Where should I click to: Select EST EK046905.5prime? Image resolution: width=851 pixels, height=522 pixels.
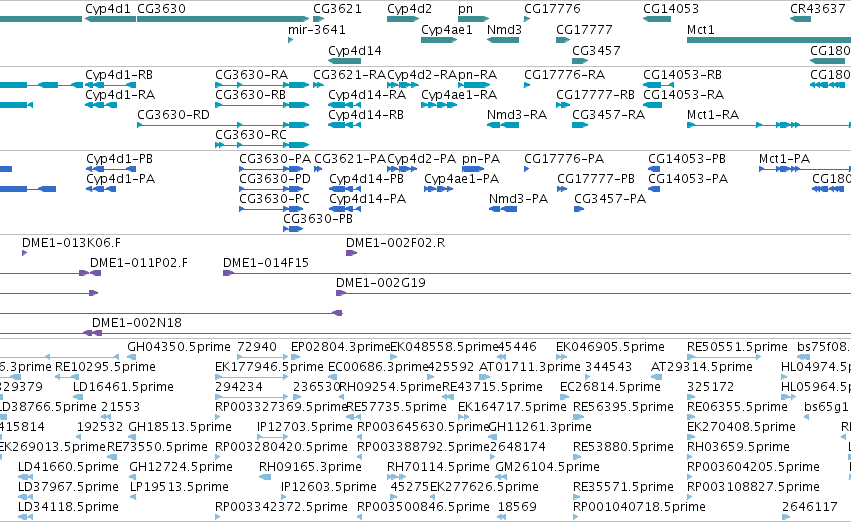[x=610, y=347]
